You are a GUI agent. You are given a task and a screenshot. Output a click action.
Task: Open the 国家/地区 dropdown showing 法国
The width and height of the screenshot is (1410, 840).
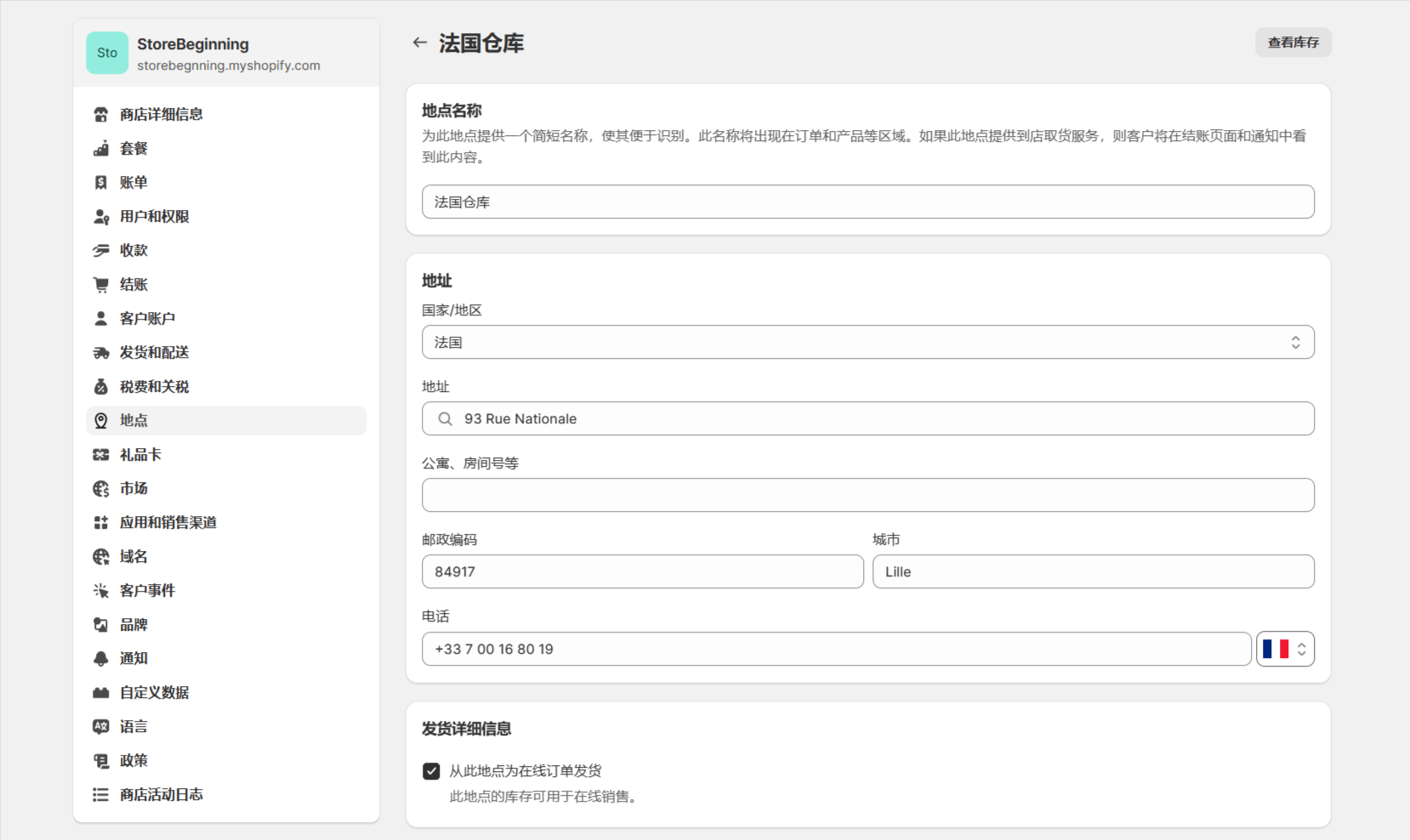click(868, 342)
